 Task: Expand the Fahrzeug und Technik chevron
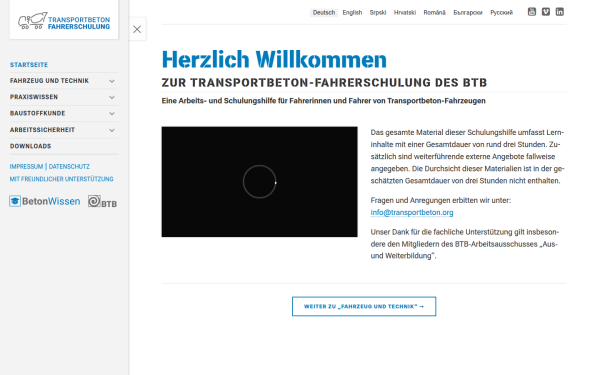click(x=112, y=81)
